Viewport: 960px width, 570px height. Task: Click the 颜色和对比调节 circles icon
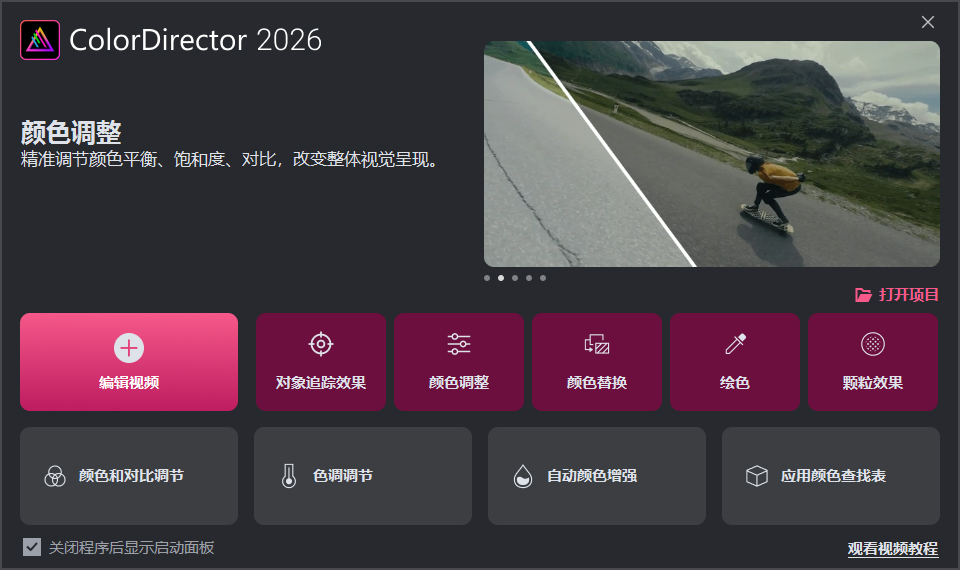[55, 476]
